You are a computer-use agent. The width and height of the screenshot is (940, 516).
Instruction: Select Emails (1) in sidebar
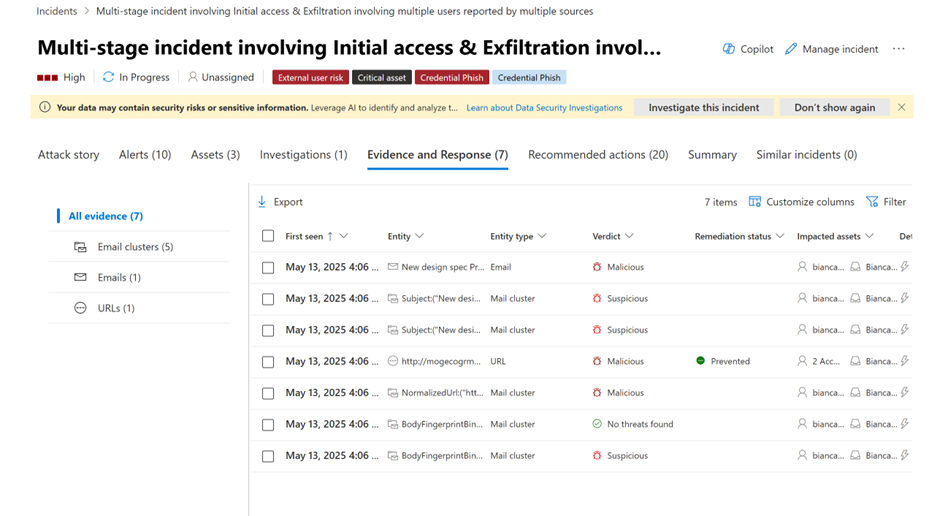[x=119, y=277]
